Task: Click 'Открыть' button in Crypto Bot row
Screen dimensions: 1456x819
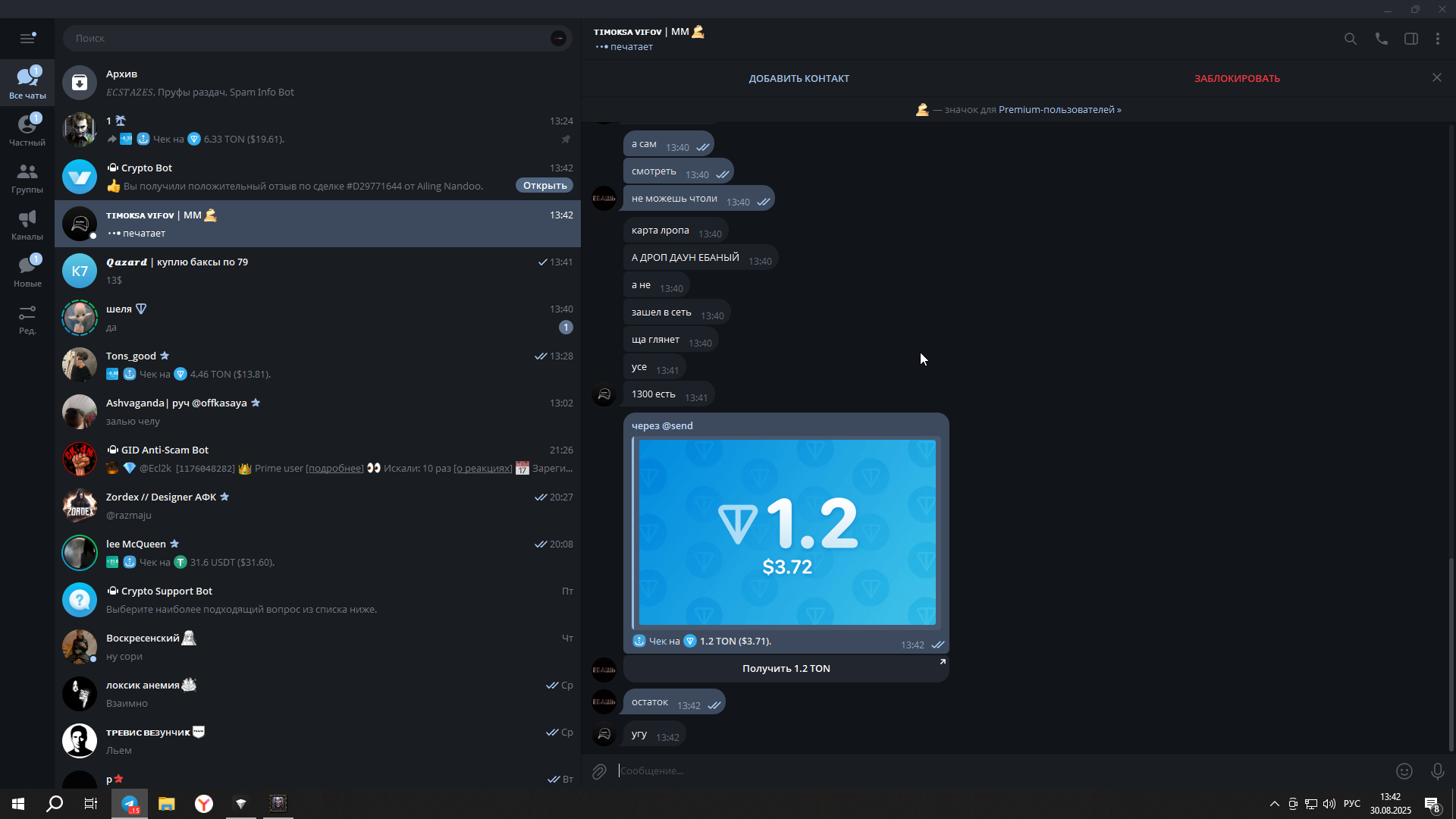Action: [x=544, y=186]
